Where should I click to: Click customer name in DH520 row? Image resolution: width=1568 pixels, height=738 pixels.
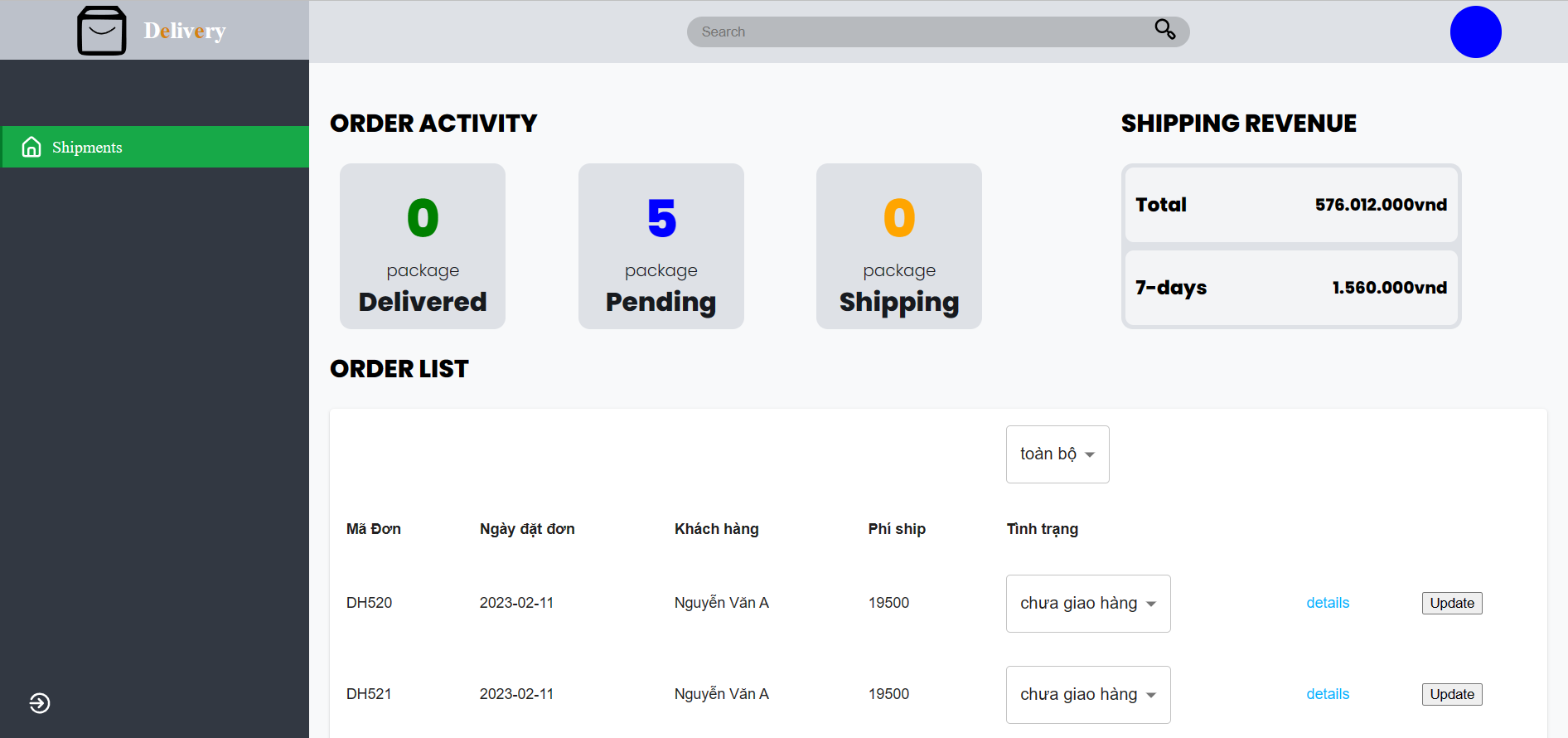point(722,603)
